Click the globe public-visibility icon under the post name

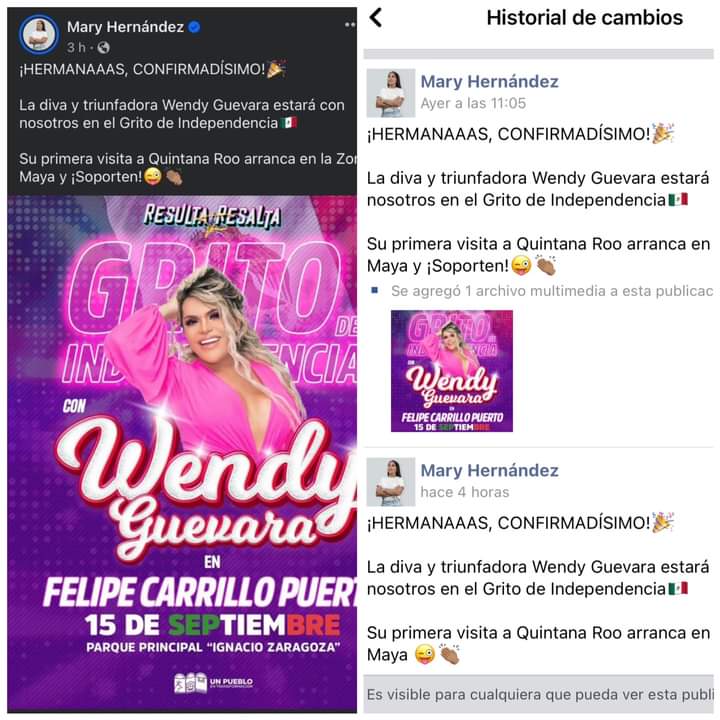(x=104, y=47)
